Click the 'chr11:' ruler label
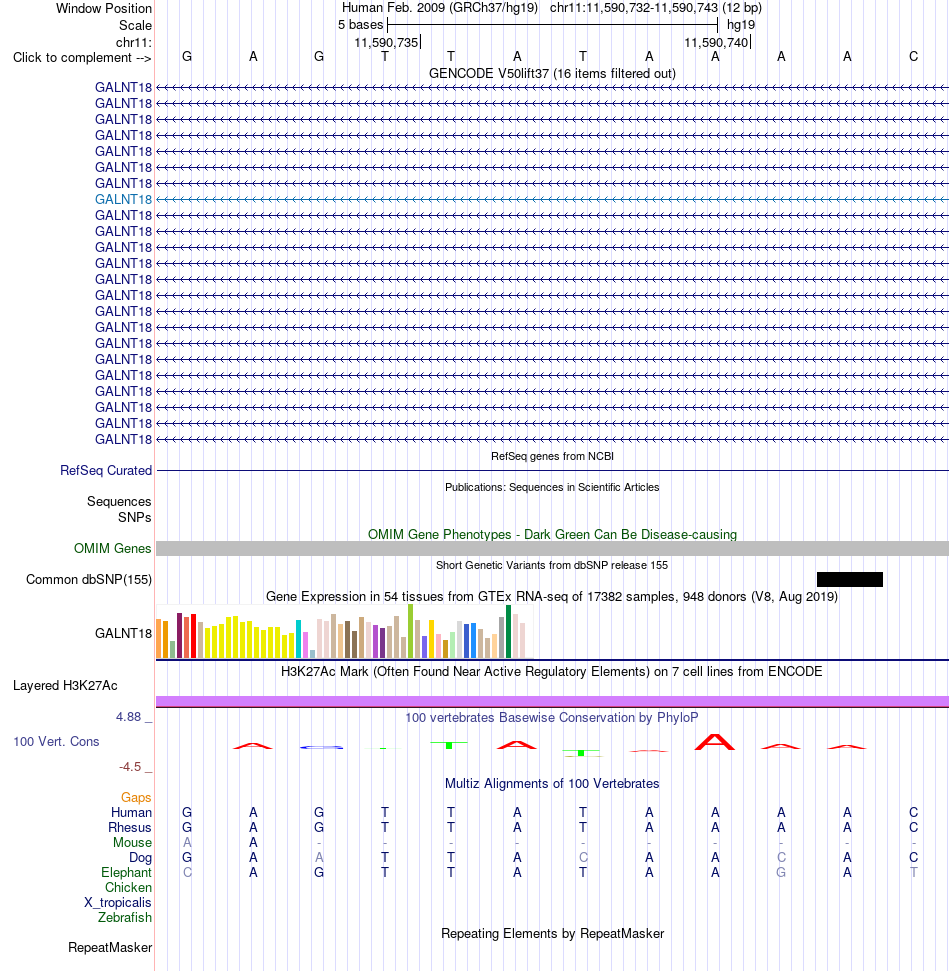 tap(134, 43)
